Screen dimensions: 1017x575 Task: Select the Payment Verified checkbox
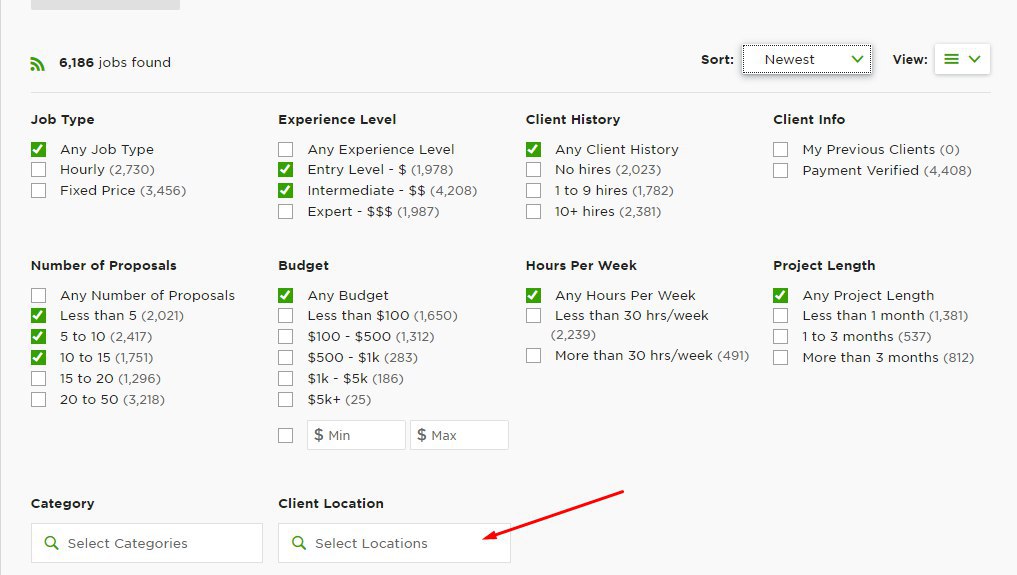tap(780, 170)
